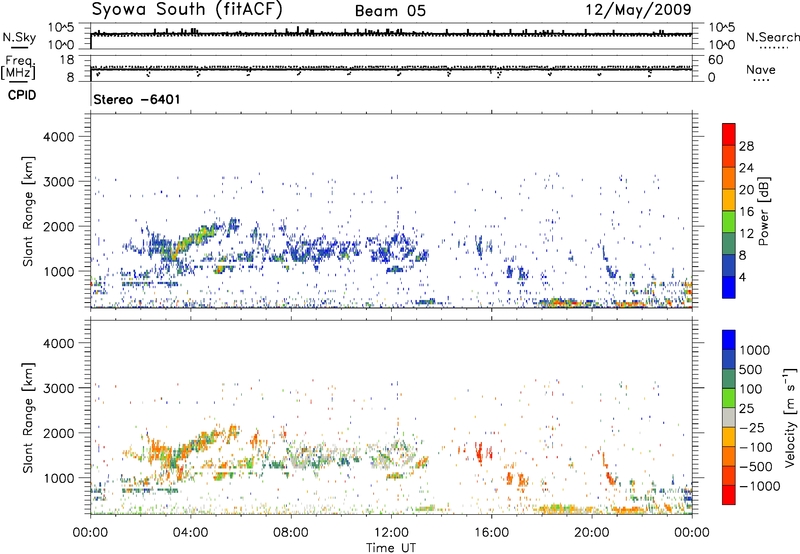Click the '100' label on the velocity colorbar

coord(750,389)
